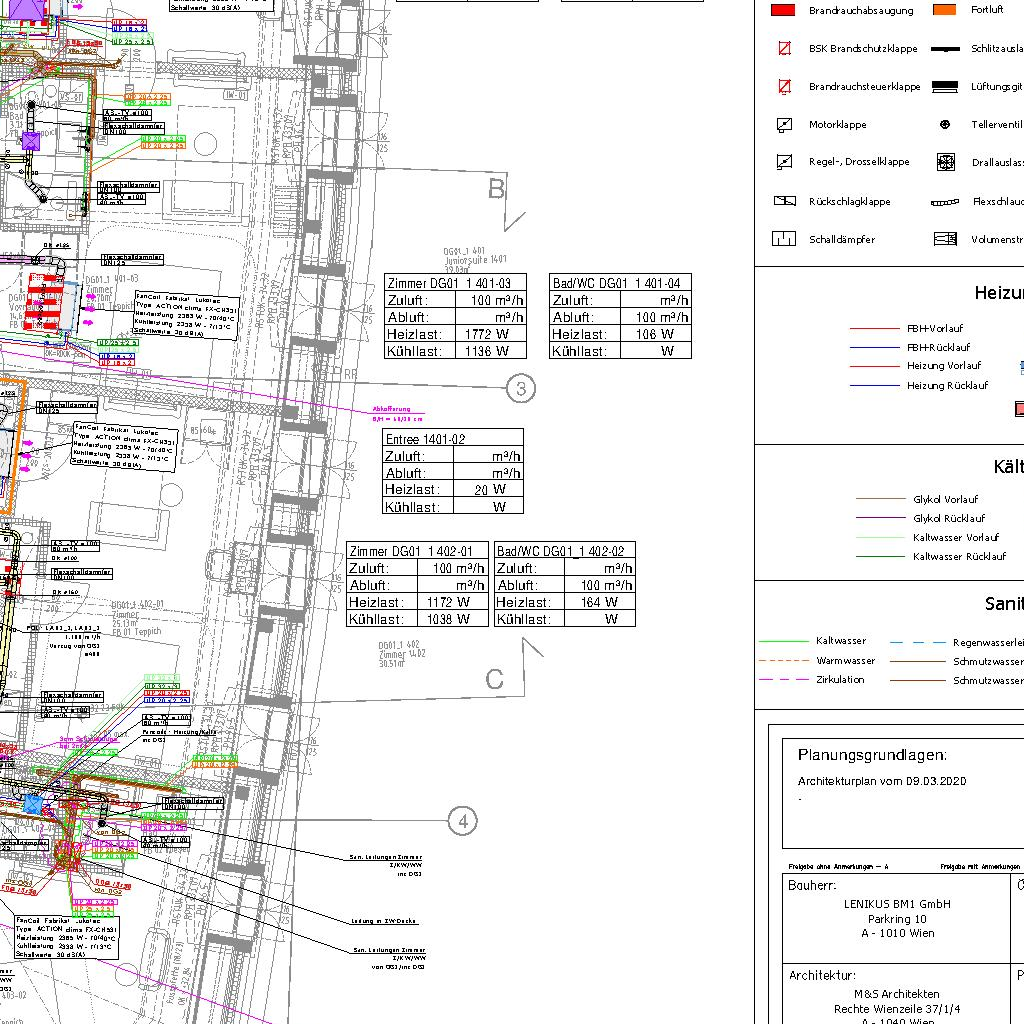This screenshot has width=1024, height=1024.
Task: Click the Zimmer DG01_1 402-01 table header
Action: [417, 551]
